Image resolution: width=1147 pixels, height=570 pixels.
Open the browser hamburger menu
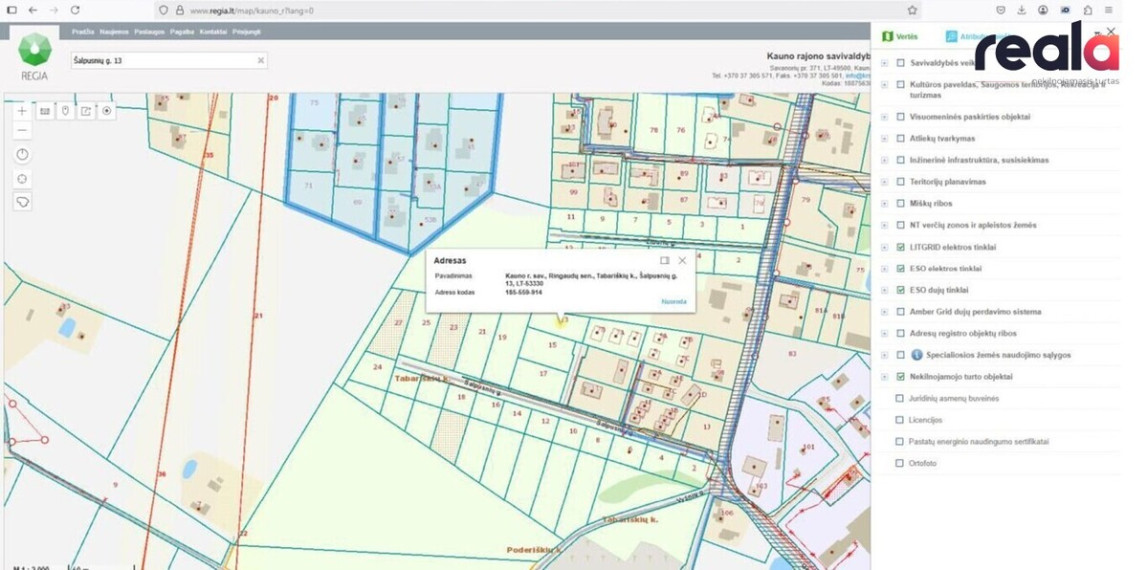pyautogui.click(x=1109, y=10)
